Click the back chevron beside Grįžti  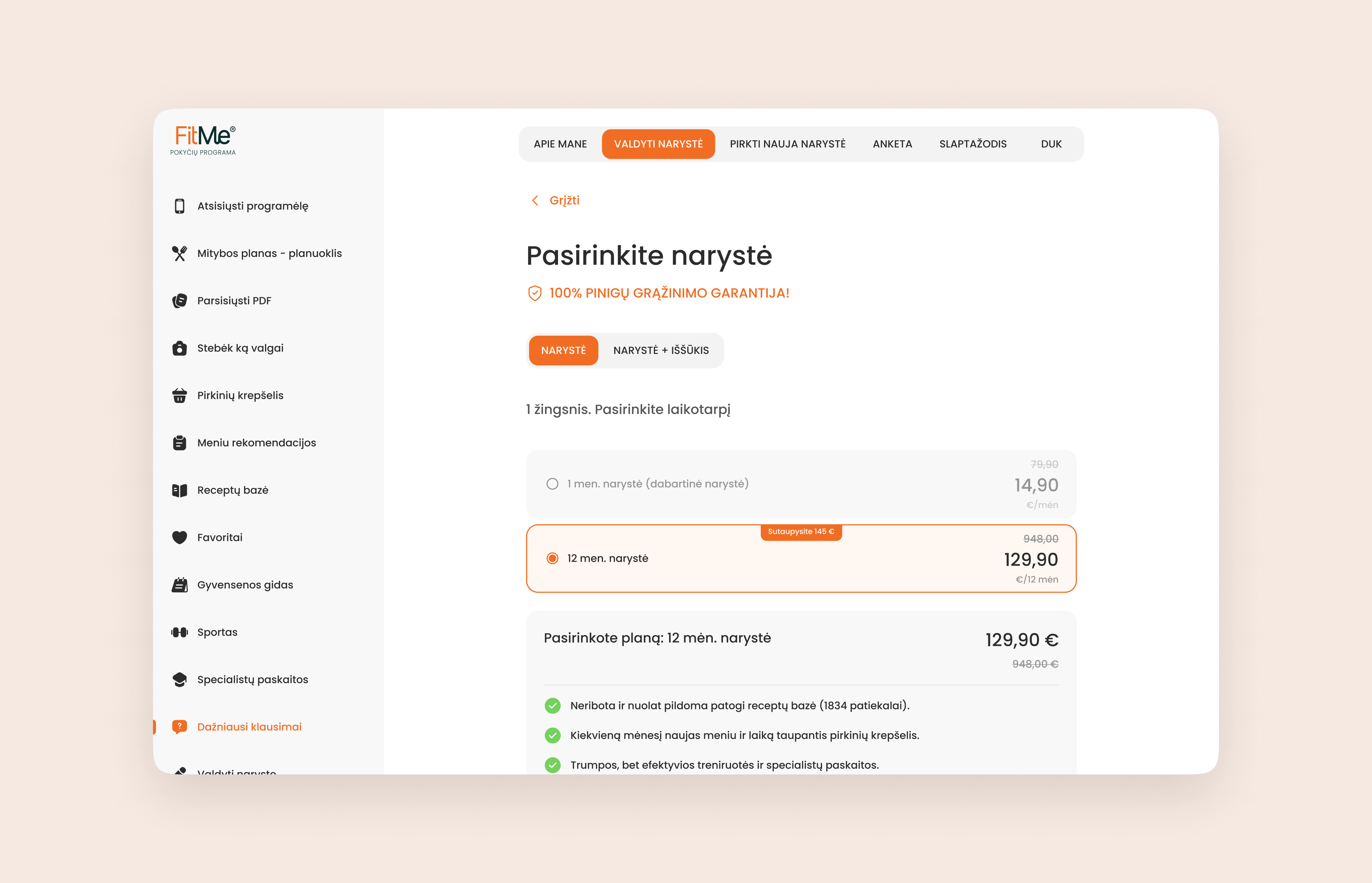pyautogui.click(x=535, y=200)
